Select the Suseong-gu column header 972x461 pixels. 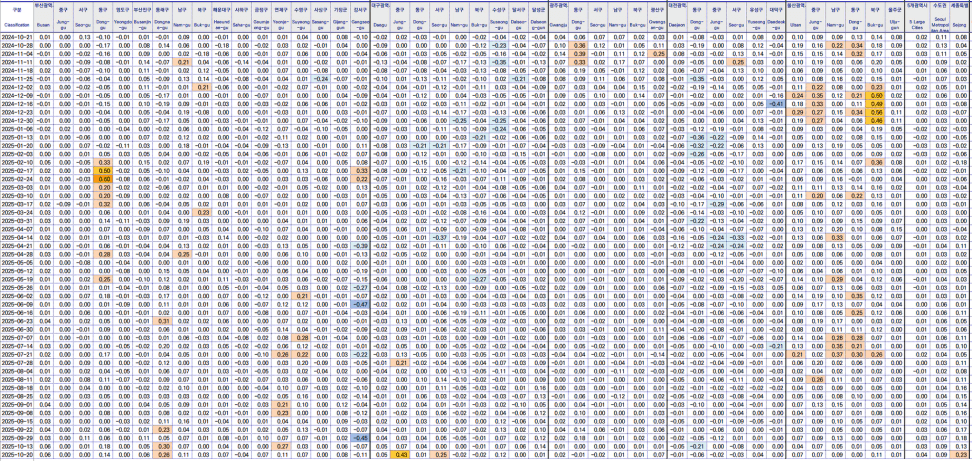498,20
